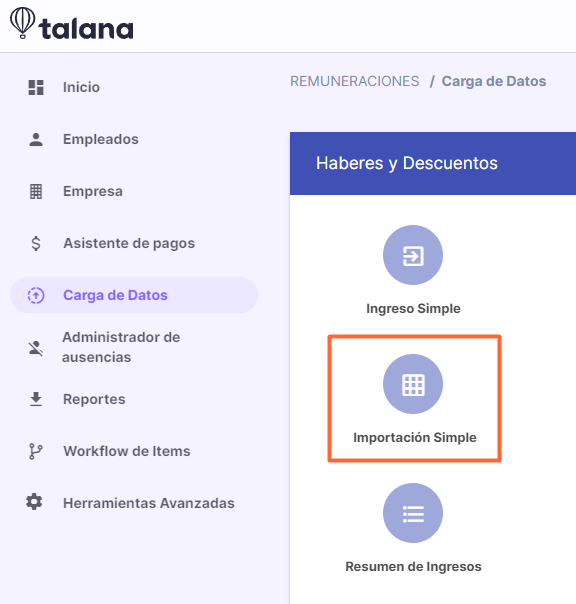This screenshot has width=576, height=604.
Task: Click the Importación Simple grid icon
Action: [413, 384]
